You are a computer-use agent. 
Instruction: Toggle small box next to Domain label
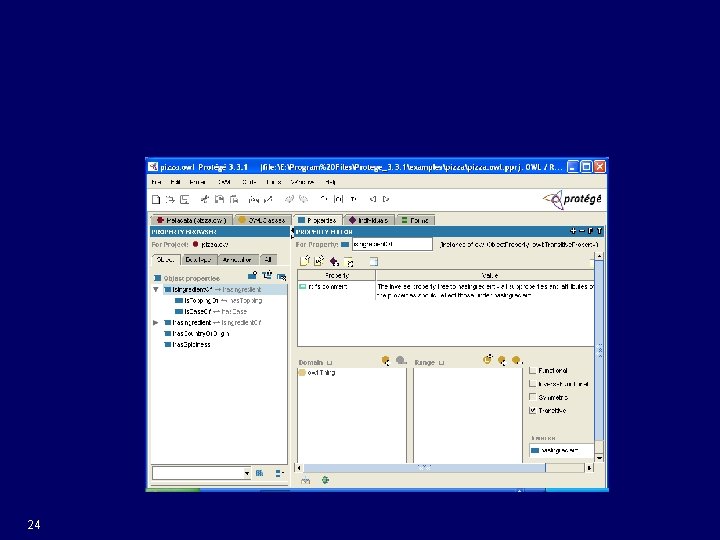tap(329, 363)
